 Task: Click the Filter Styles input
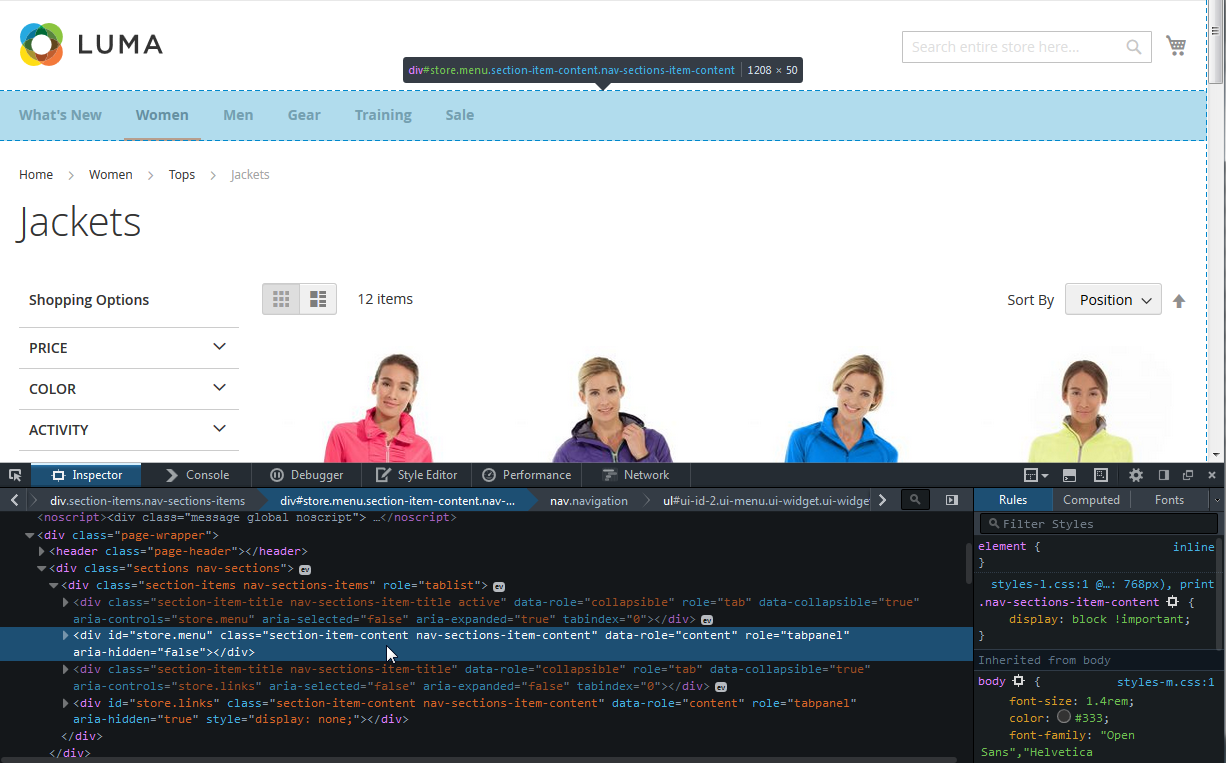point(1098,523)
